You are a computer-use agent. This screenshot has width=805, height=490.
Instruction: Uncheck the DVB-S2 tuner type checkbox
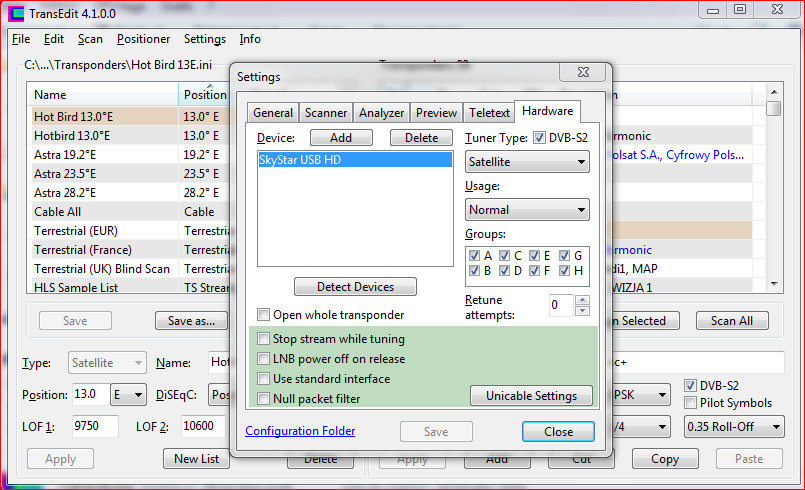tap(540, 138)
